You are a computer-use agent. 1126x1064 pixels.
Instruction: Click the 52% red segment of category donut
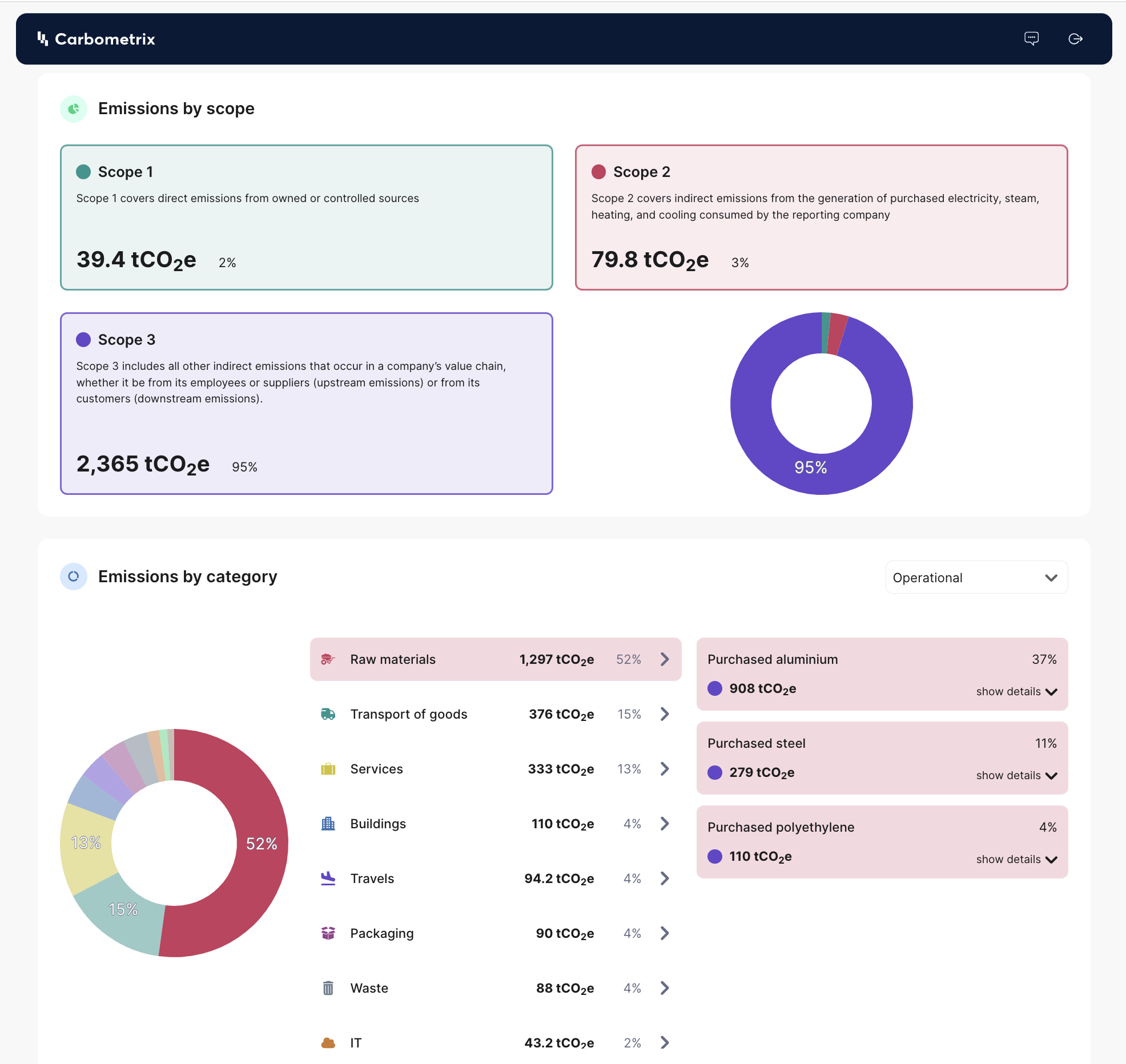(262, 844)
